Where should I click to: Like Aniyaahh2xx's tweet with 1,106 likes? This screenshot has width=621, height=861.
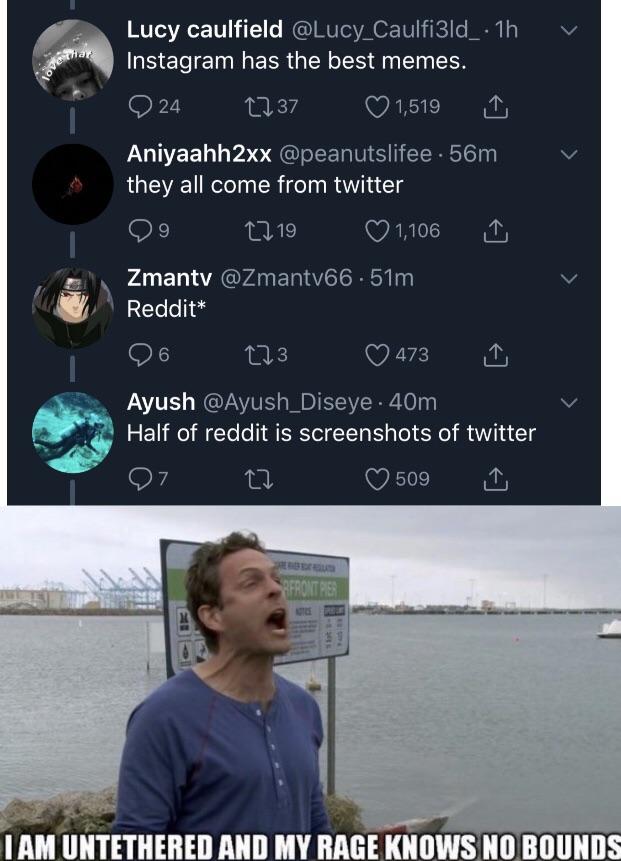pos(377,231)
